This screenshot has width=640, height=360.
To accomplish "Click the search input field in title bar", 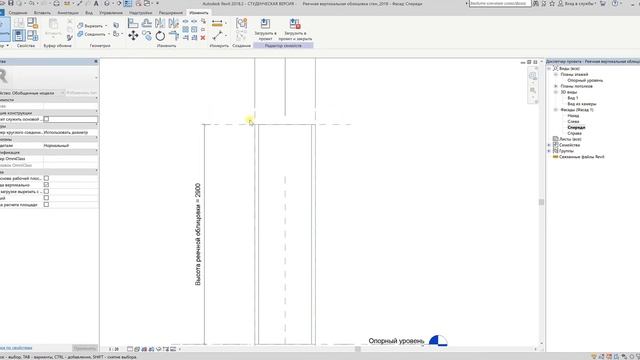I will [500, 3].
